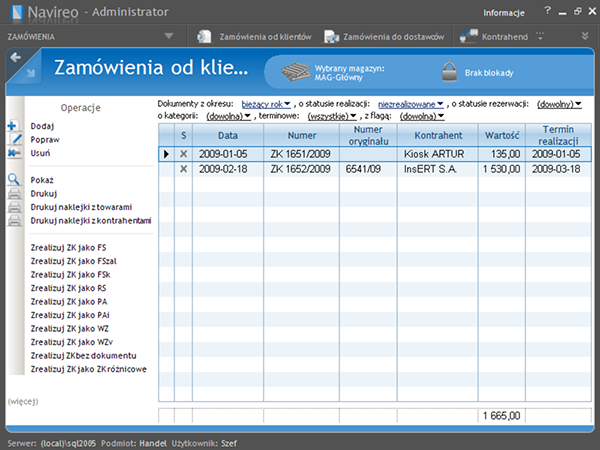Image resolution: width=600 pixels, height=450 pixels.
Task: Open the ZAMÓWIENIA module dropdown menu
Action: pos(169,36)
